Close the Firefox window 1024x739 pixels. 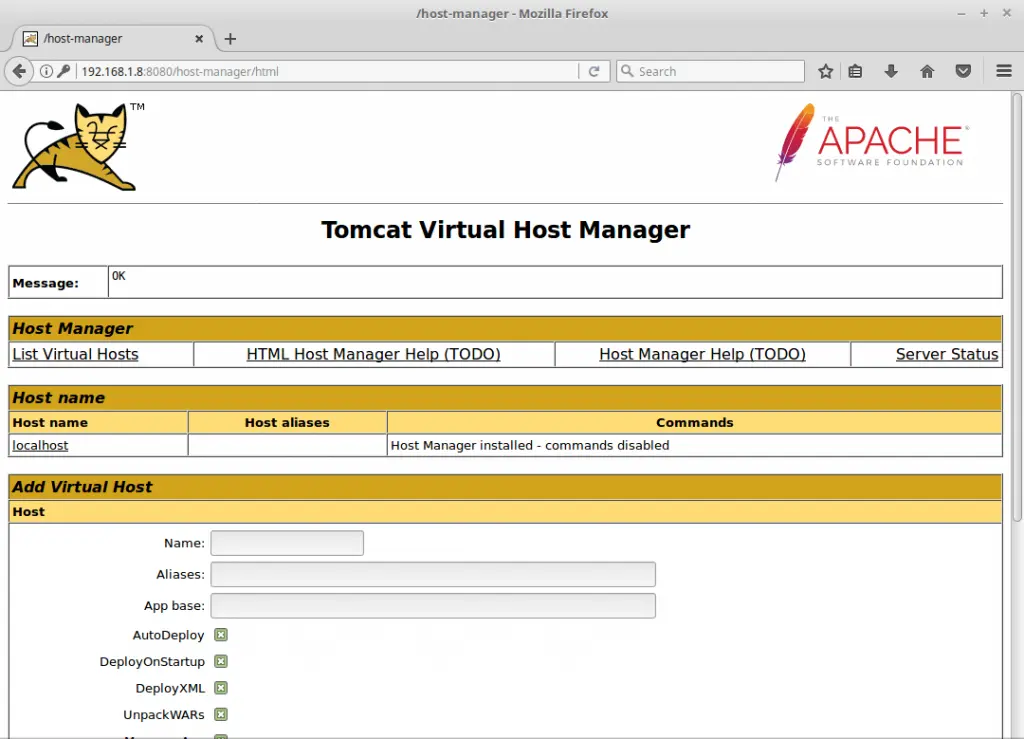(1006, 13)
